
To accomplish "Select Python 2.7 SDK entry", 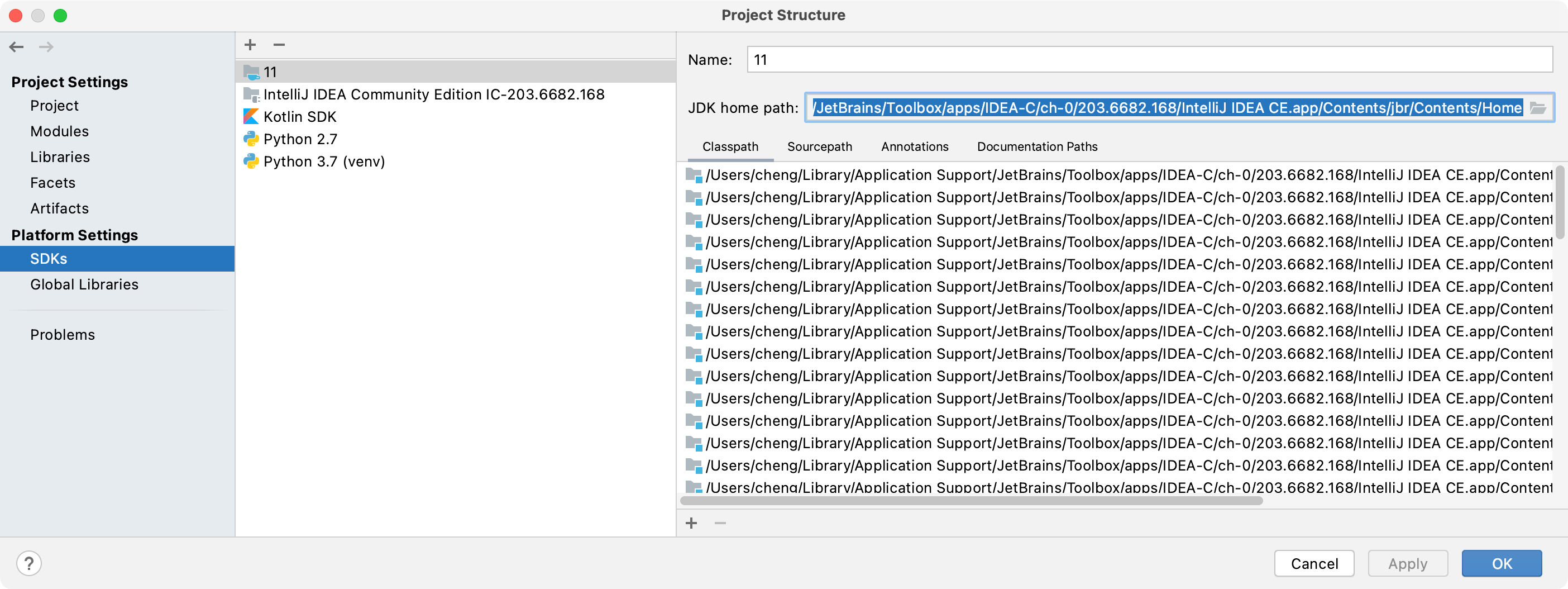I will click(x=456, y=140).
